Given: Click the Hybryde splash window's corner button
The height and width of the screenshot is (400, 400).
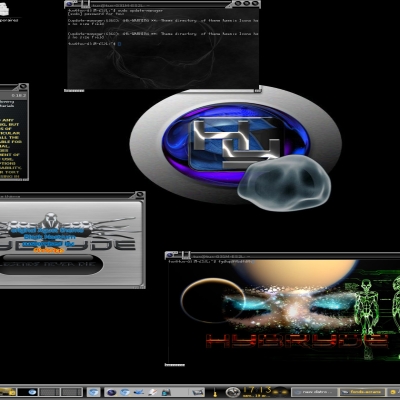Looking at the screenshot, I should (x=139, y=194).
